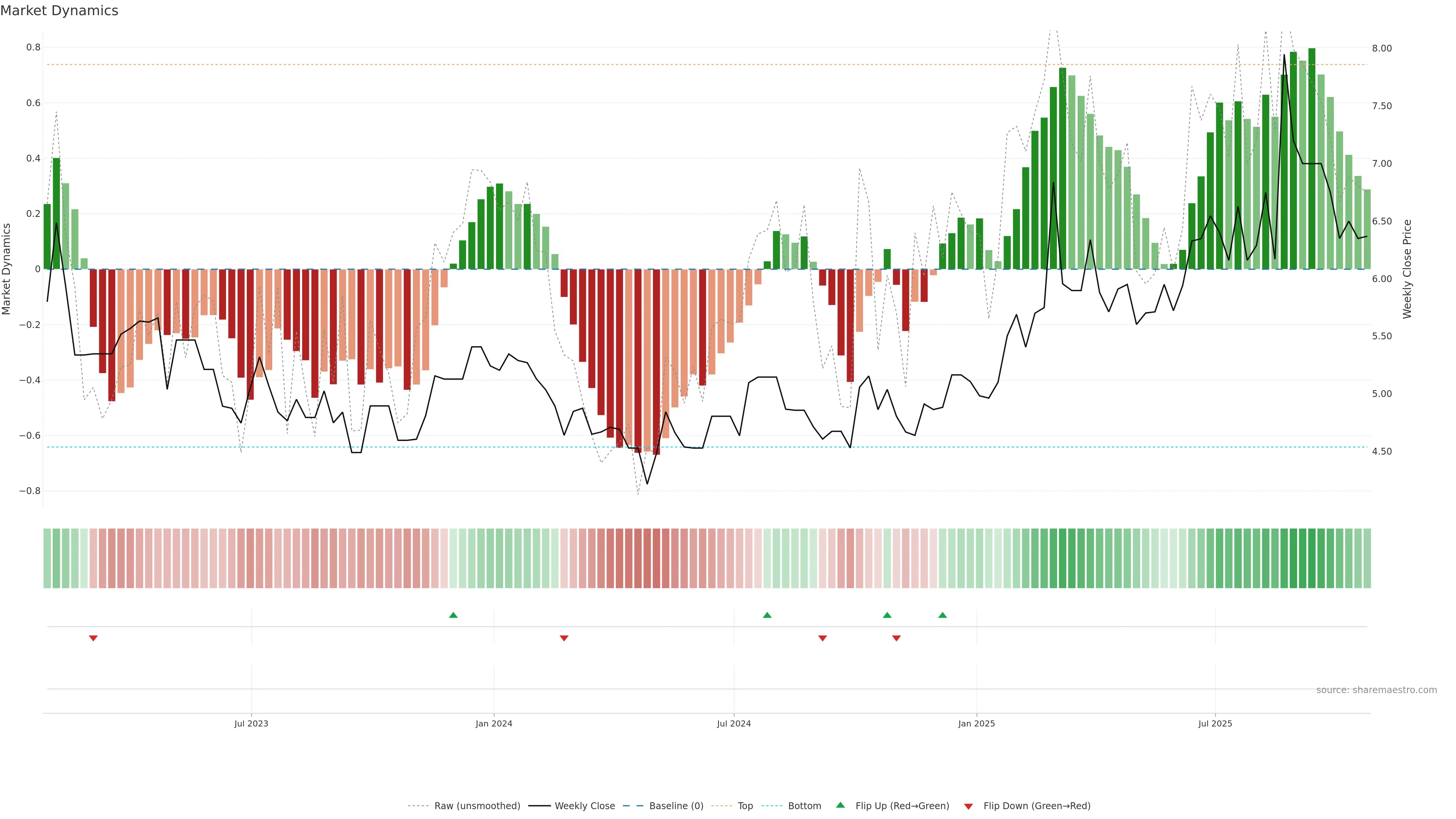Click the leftmost red flip-down triangle marker

[x=93, y=638]
